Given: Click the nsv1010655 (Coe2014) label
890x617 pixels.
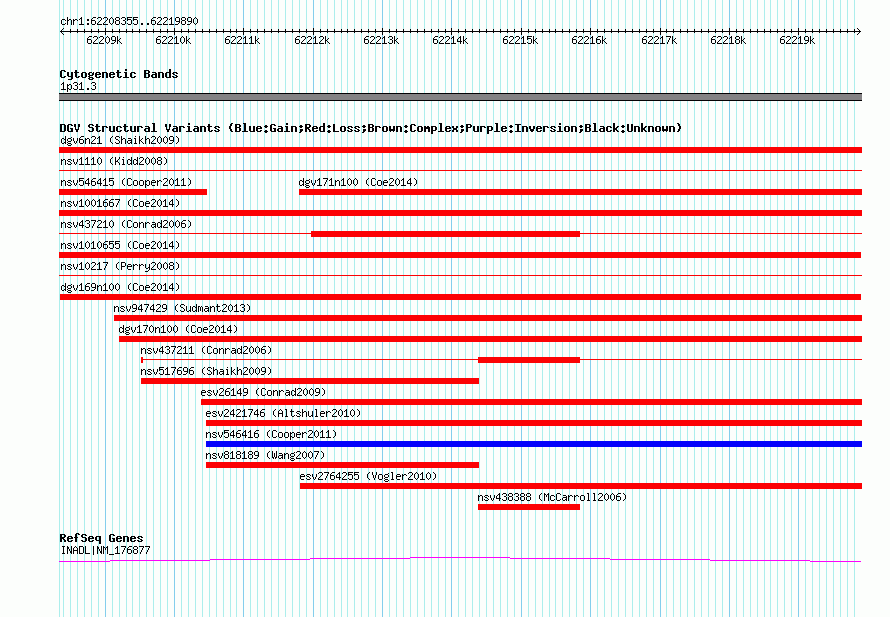Looking at the screenshot, I should [x=120, y=245].
